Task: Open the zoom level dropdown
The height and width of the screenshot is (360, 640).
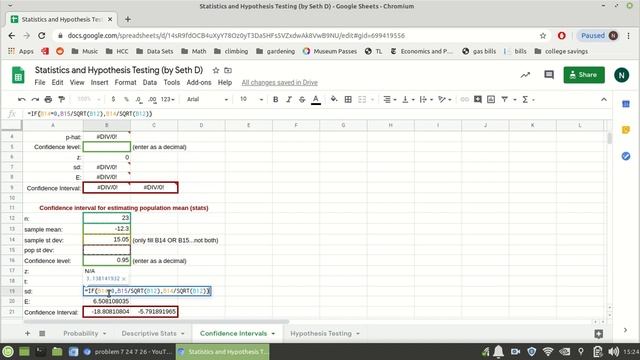Action: 88,99
